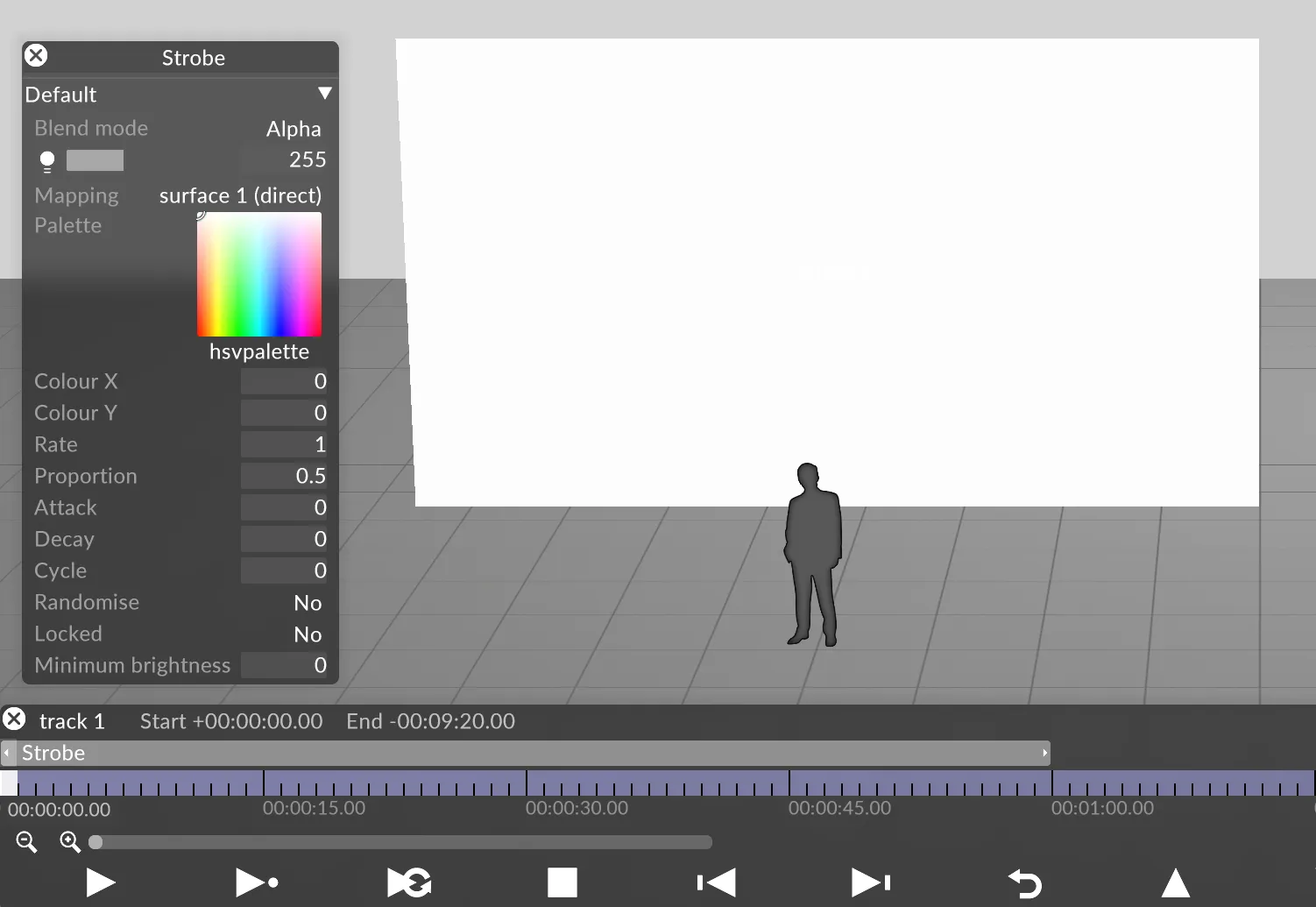The height and width of the screenshot is (907, 1316).
Task: Click the Play button in transport bar
Action: [x=101, y=882]
